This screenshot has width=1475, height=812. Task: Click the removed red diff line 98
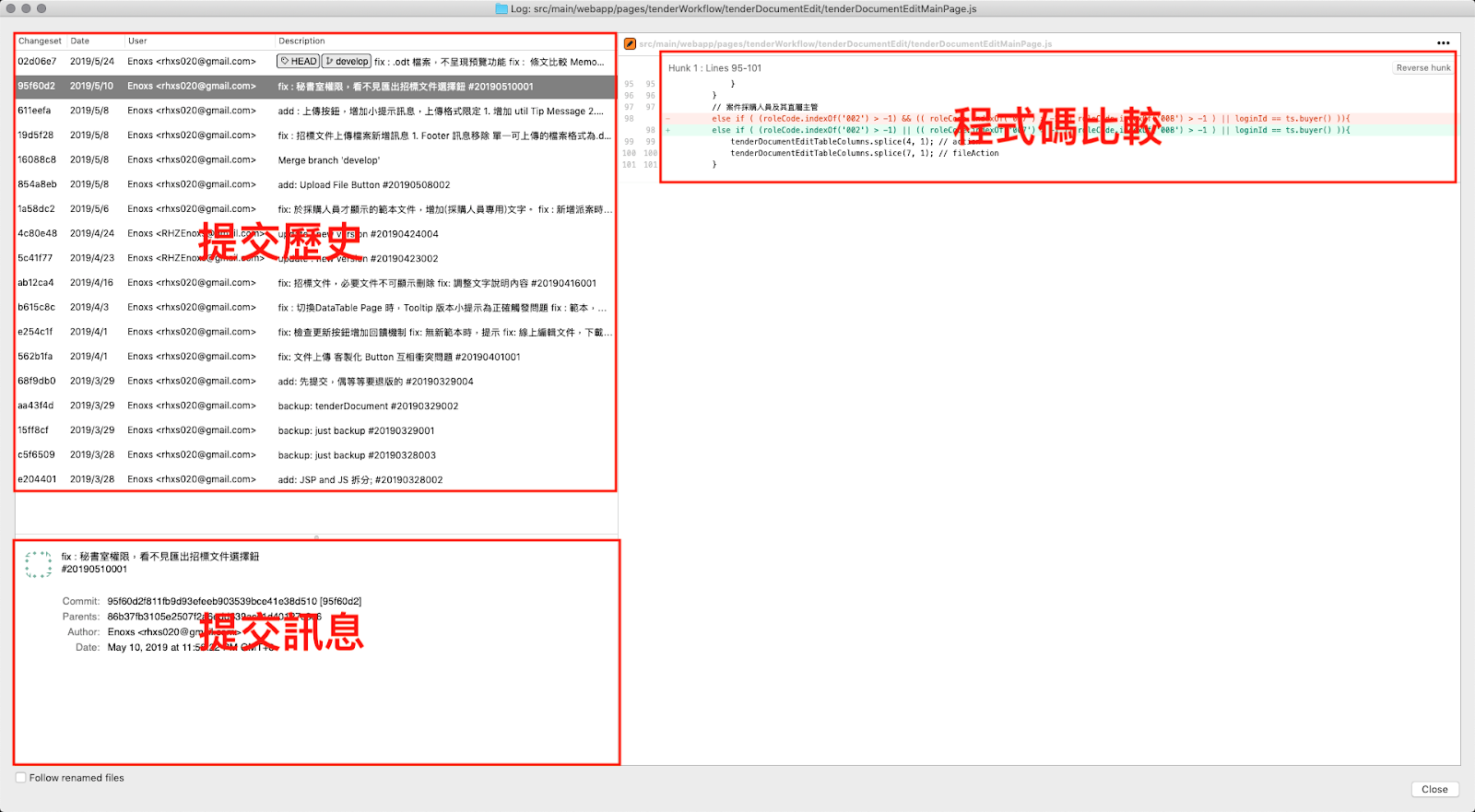(1060, 118)
